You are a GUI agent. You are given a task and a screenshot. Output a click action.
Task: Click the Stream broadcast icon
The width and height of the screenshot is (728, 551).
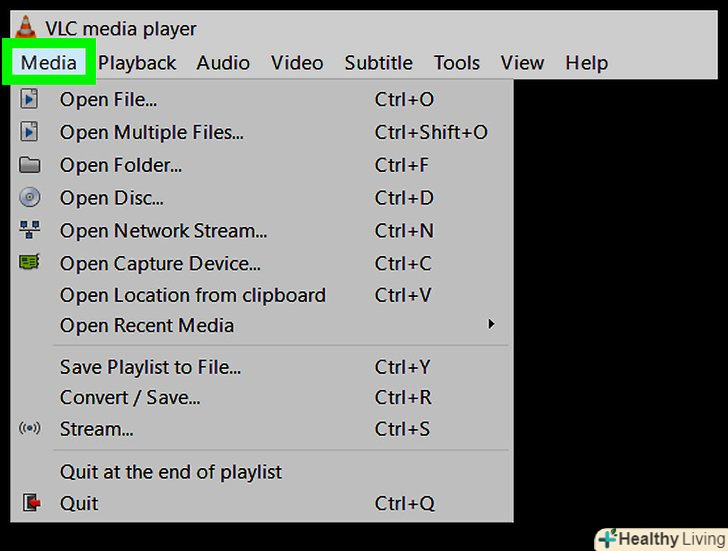(x=30, y=429)
